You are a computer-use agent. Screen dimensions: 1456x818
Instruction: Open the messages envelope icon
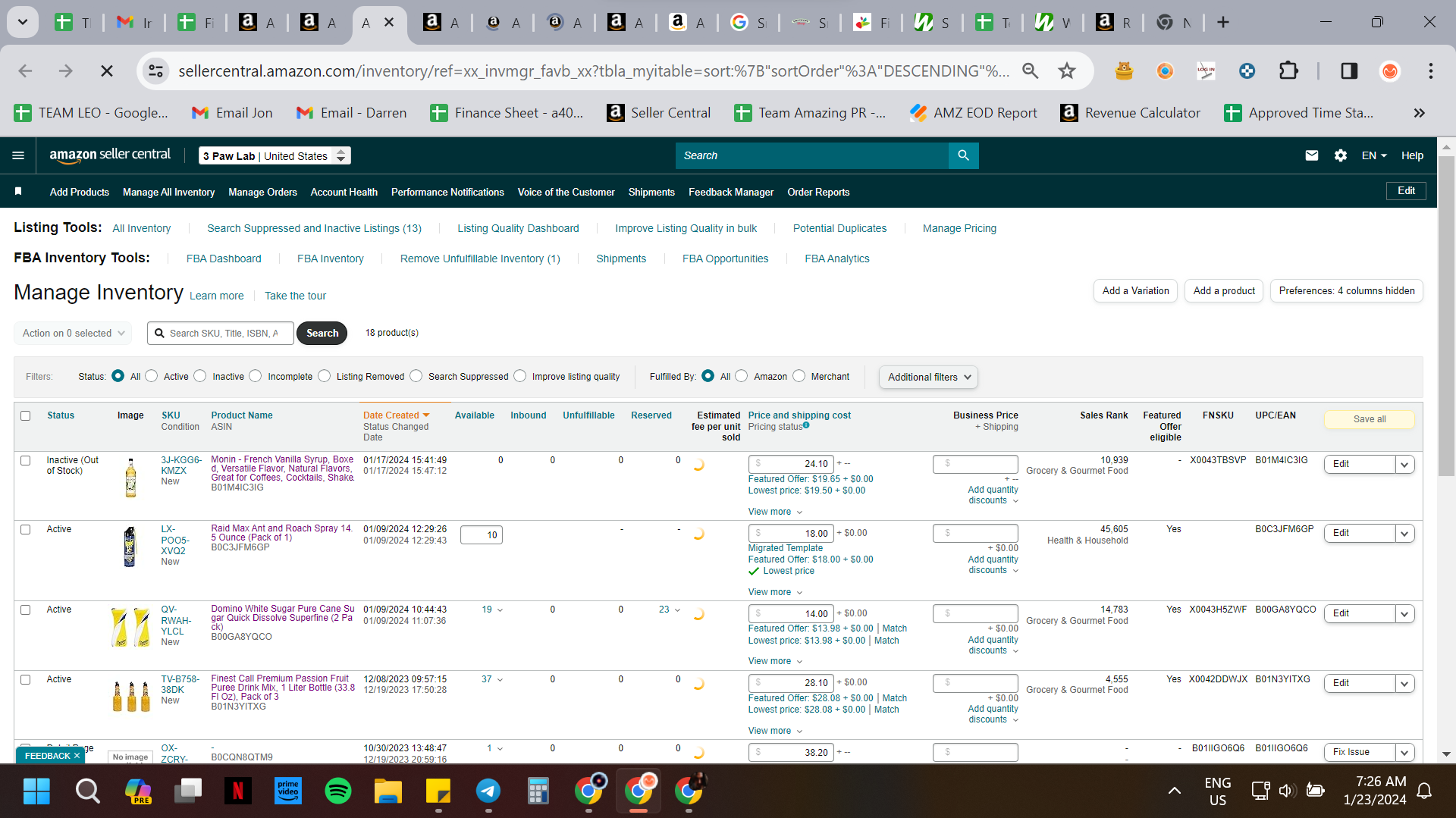(x=1311, y=155)
